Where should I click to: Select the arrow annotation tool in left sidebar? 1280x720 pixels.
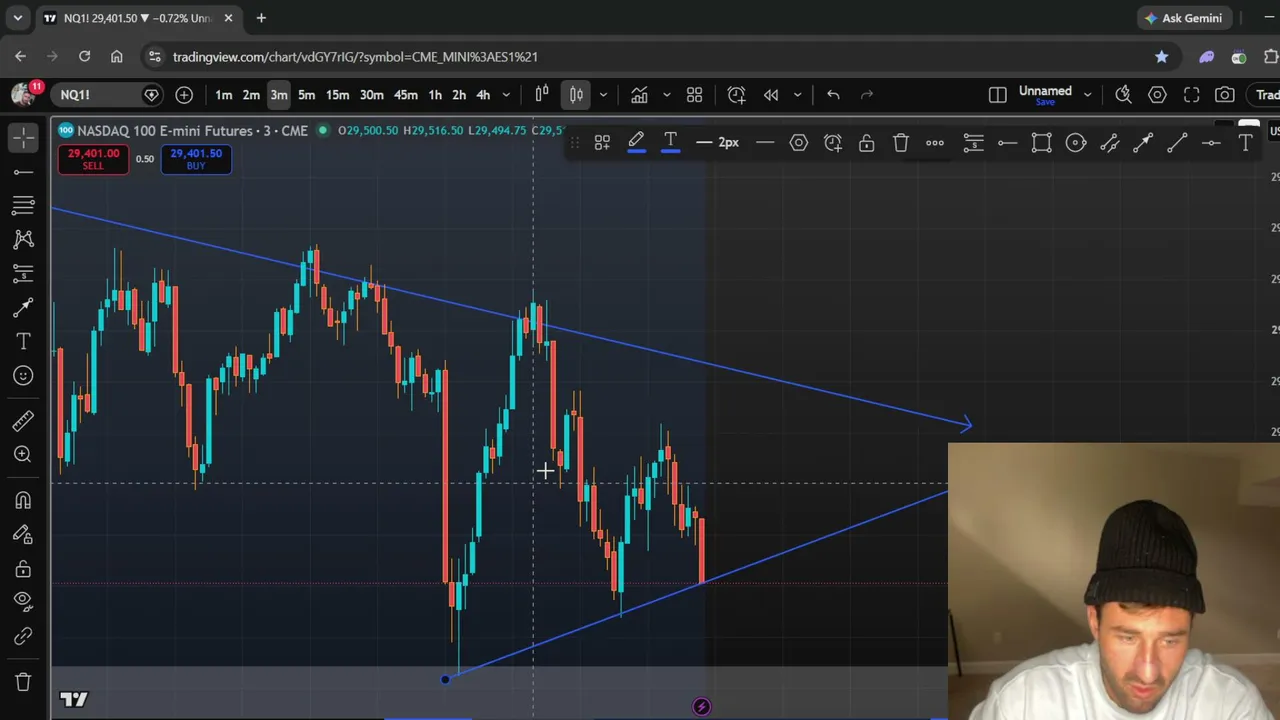[x=23, y=307]
